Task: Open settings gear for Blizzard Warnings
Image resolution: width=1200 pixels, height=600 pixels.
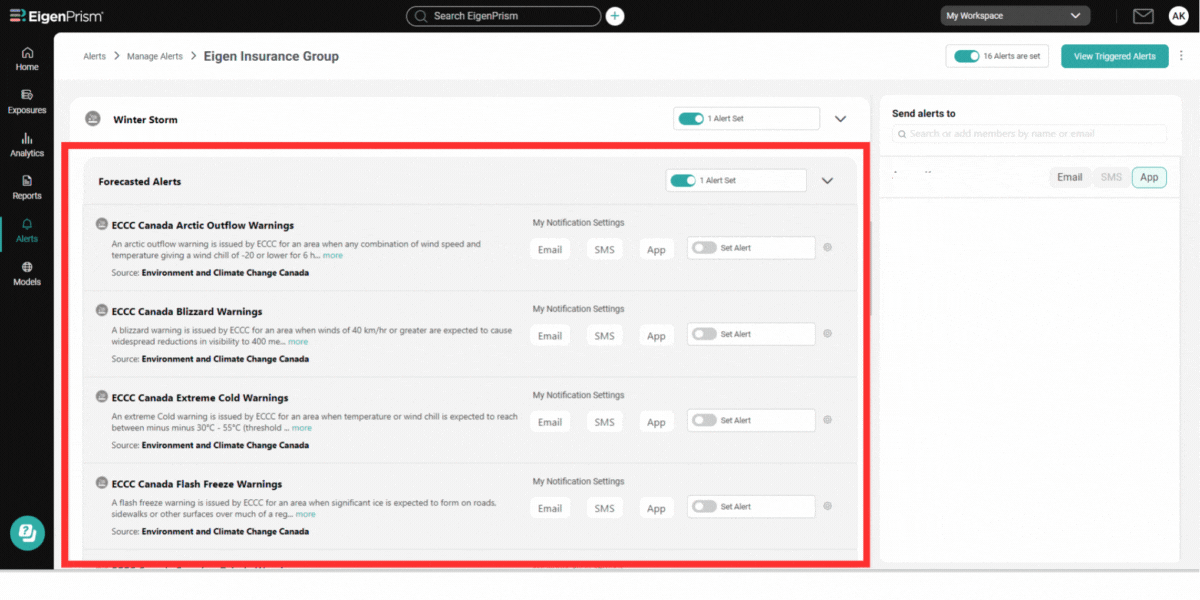Action: (827, 334)
